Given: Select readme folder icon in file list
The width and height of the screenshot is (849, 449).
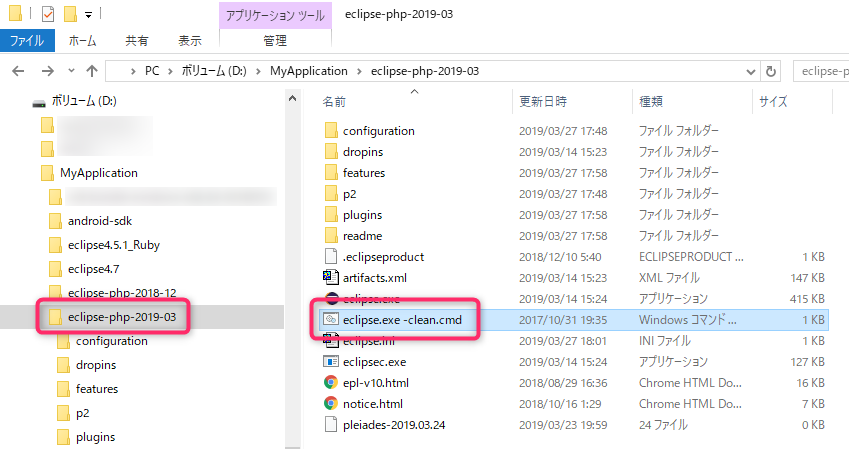Looking at the screenshot, I should click(331, 236).
